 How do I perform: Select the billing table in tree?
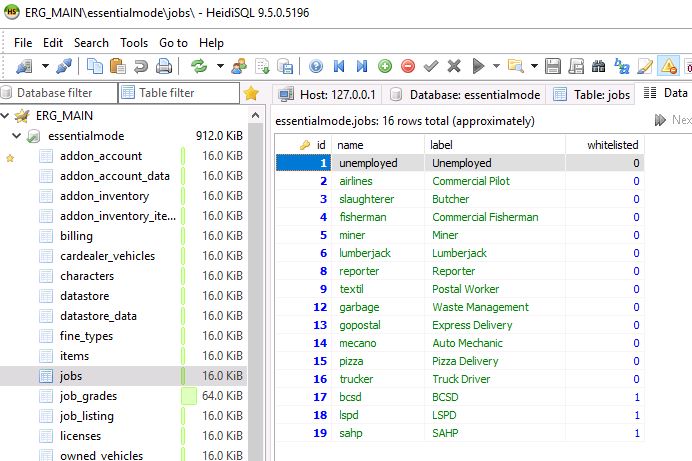point(76,236)
